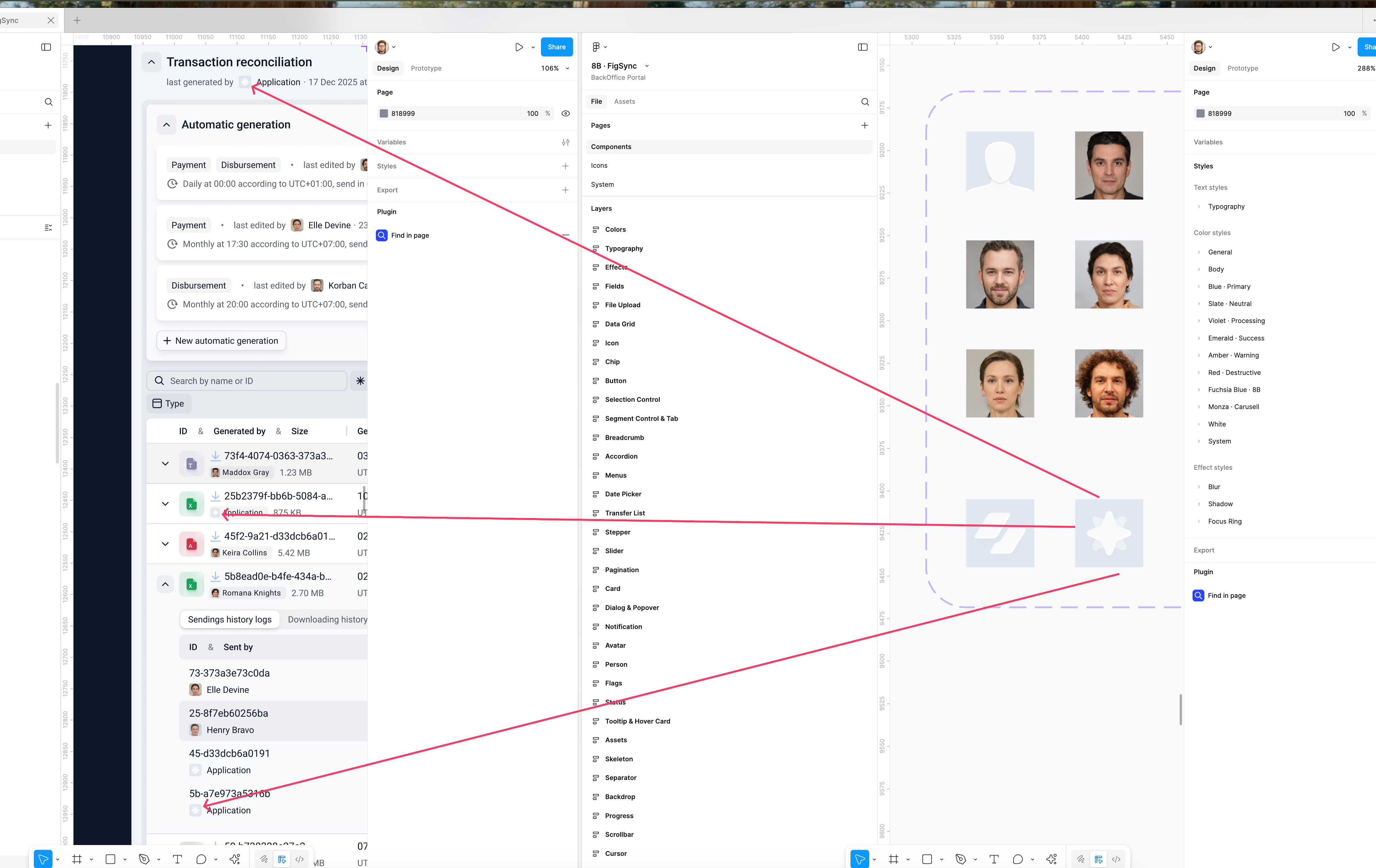Open Prototype tab in the 106% zoom panel
Screen dimensions: 1376x868
point(426,68)
